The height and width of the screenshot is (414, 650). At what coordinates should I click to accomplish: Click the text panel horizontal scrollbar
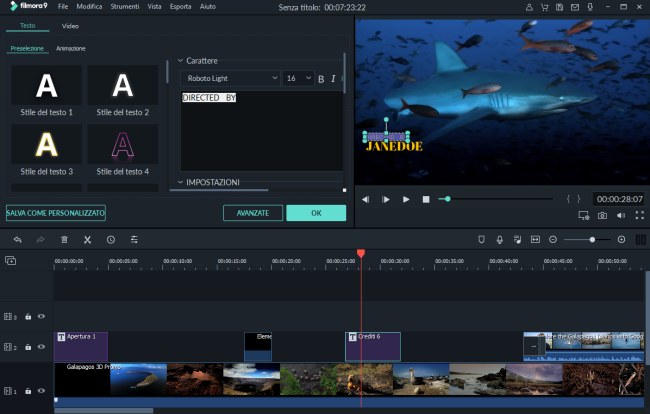(x=219, y=190)
